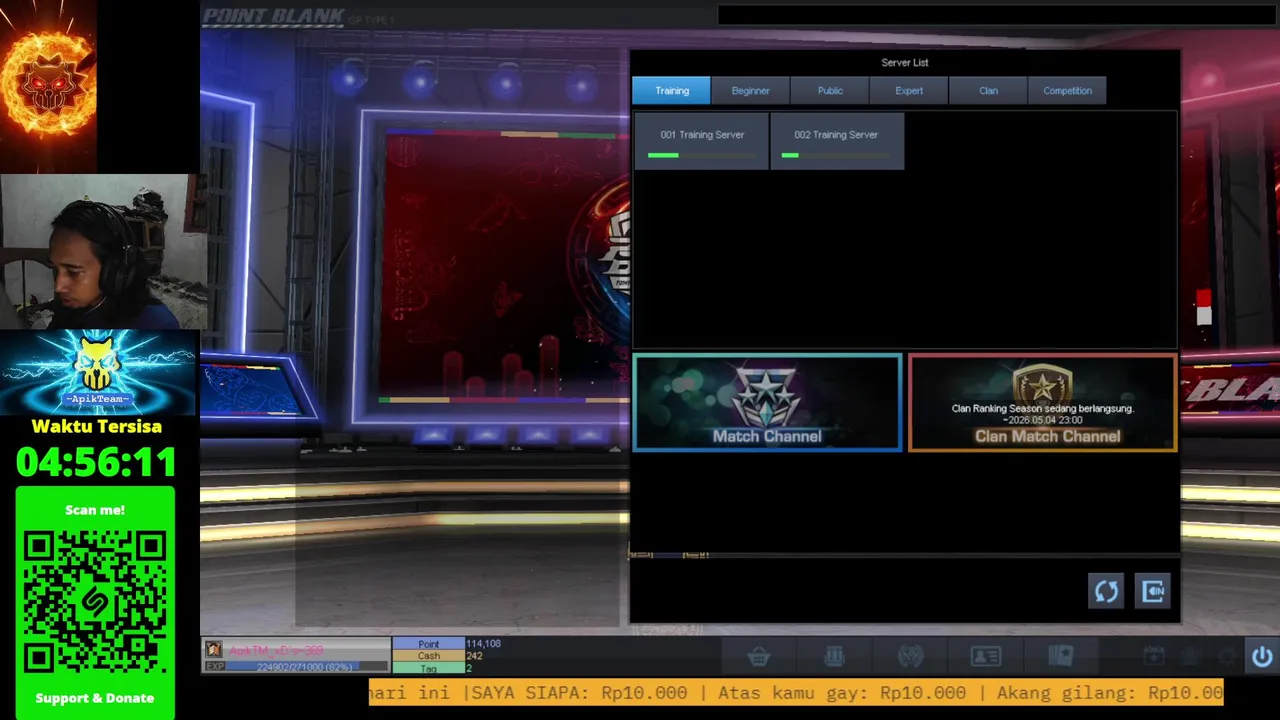Click the Support & Donate label
The image size is (1280, 720).
coord(95,698)
